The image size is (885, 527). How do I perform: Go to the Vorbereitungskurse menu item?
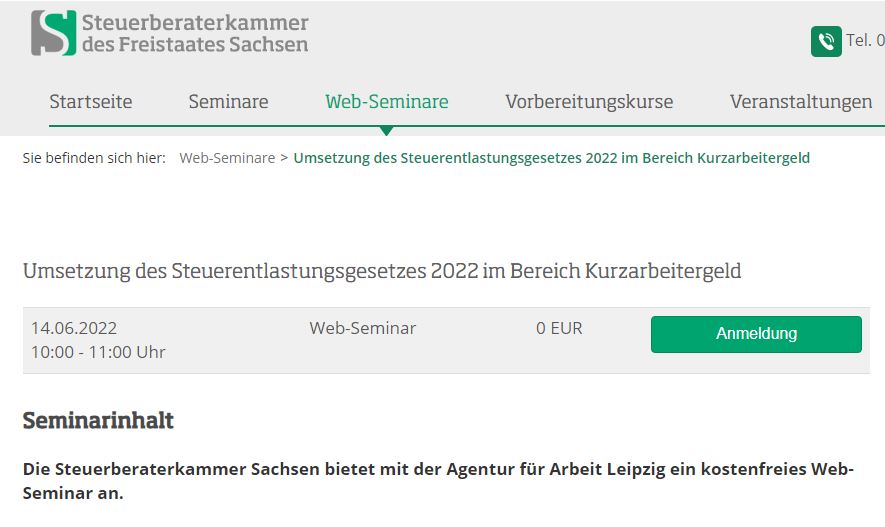[589, 102]
